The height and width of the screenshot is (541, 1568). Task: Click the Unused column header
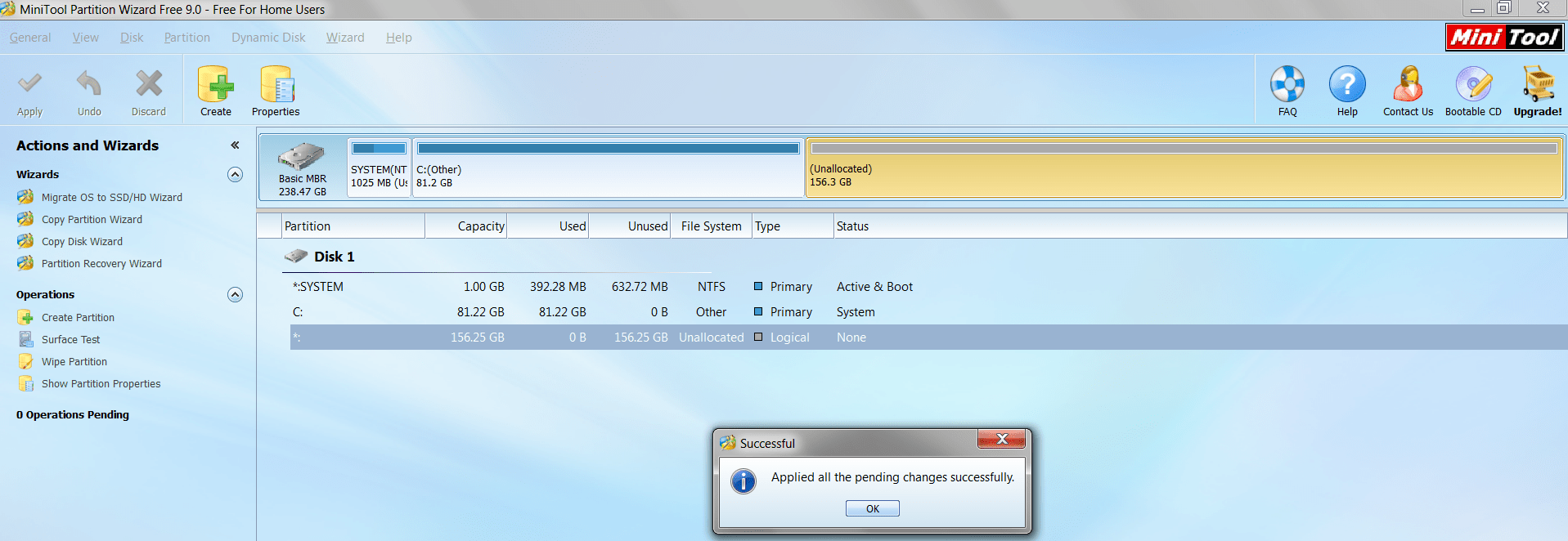(x=630, y=226)
